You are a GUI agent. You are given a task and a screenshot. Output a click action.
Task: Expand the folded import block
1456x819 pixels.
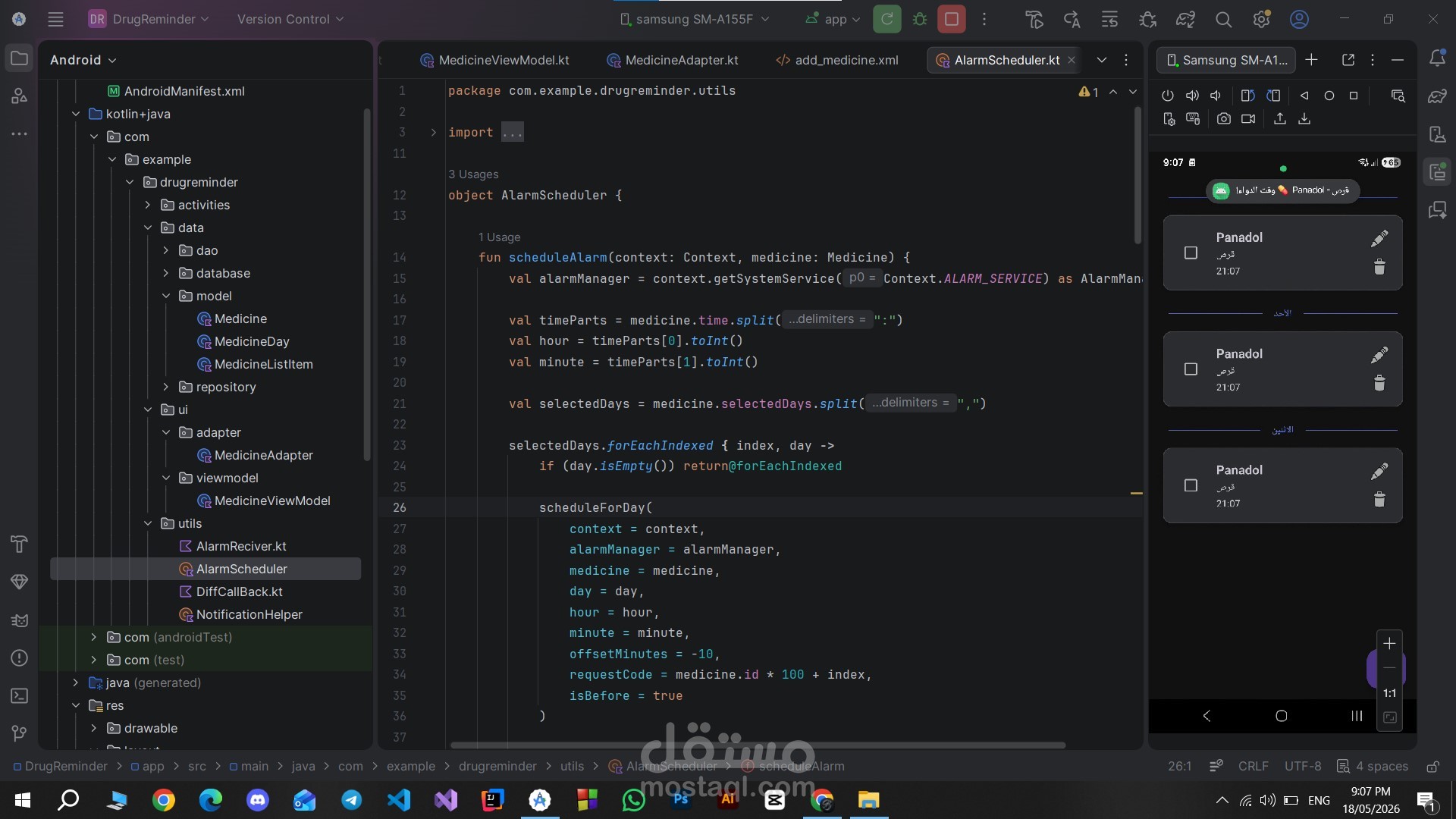click(433, 132)
